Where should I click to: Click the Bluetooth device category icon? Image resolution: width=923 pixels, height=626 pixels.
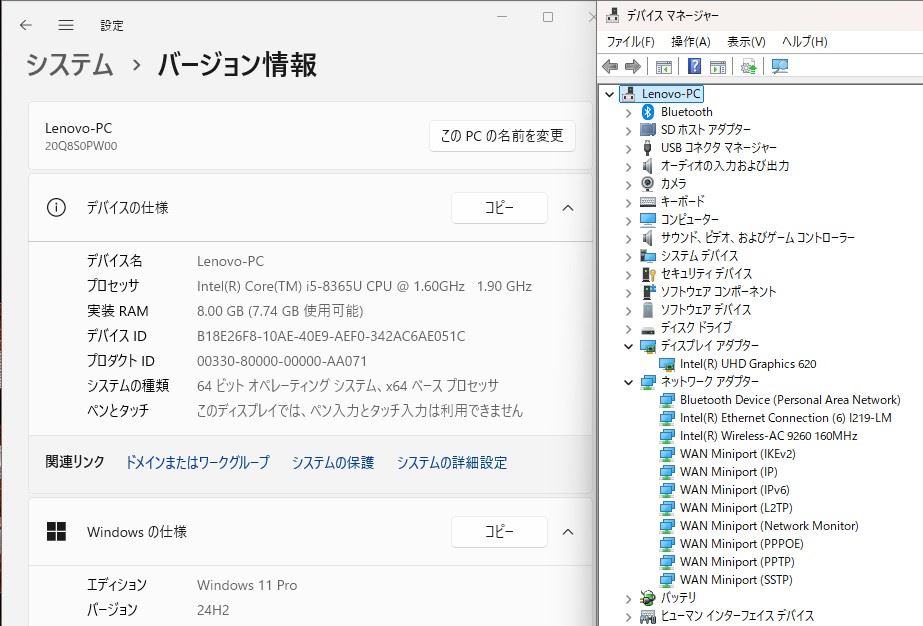point(648,112)
